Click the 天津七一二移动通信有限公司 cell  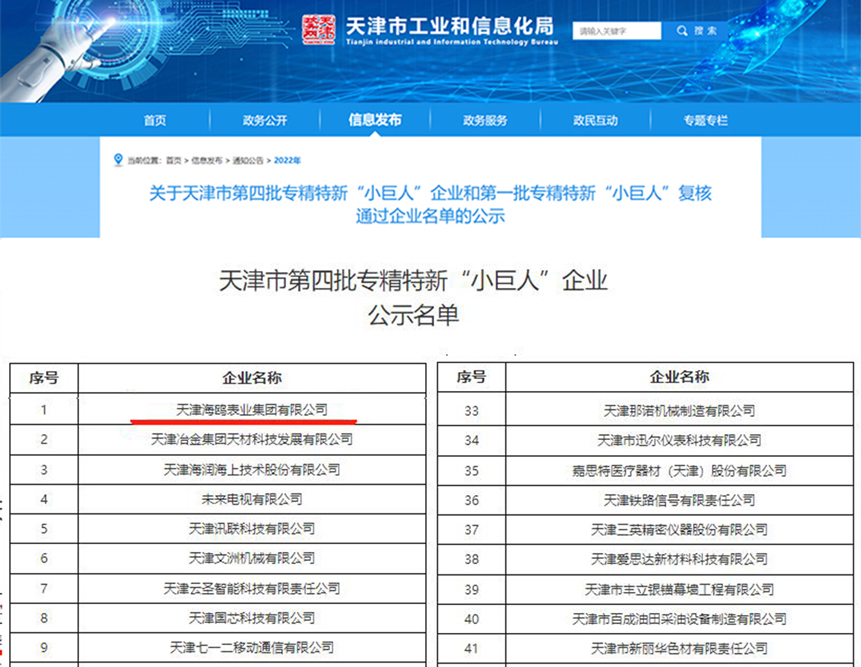coord(252,648)
